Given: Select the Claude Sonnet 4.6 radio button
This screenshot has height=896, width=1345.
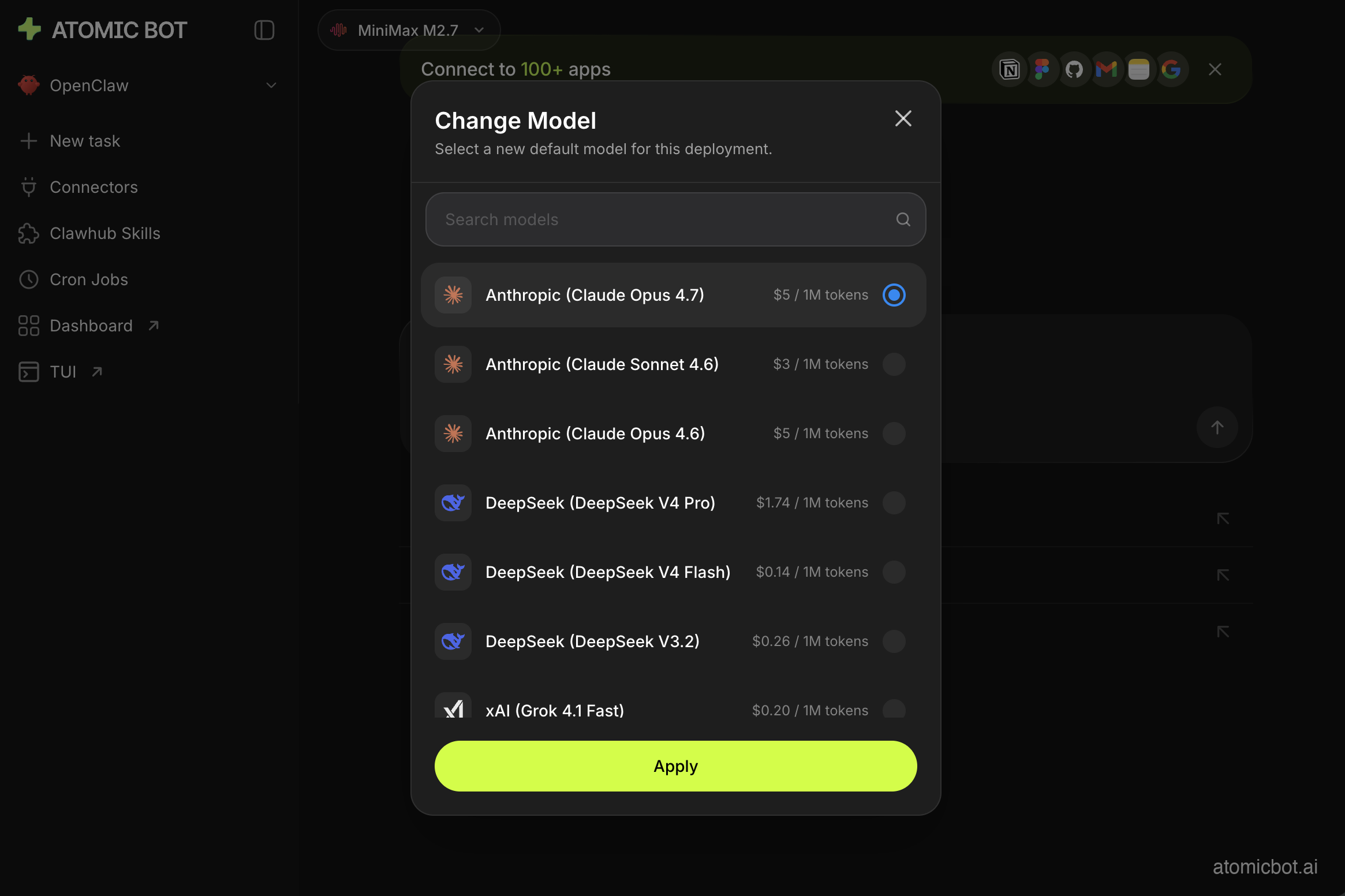Looking at the screenshot, I should coord(894,364).
